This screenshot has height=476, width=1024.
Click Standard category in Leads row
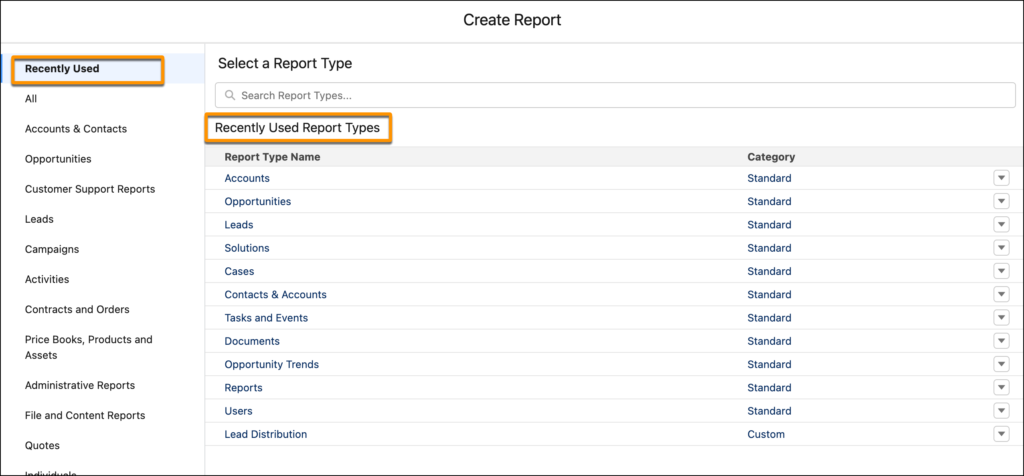click(x=769, y=225)
